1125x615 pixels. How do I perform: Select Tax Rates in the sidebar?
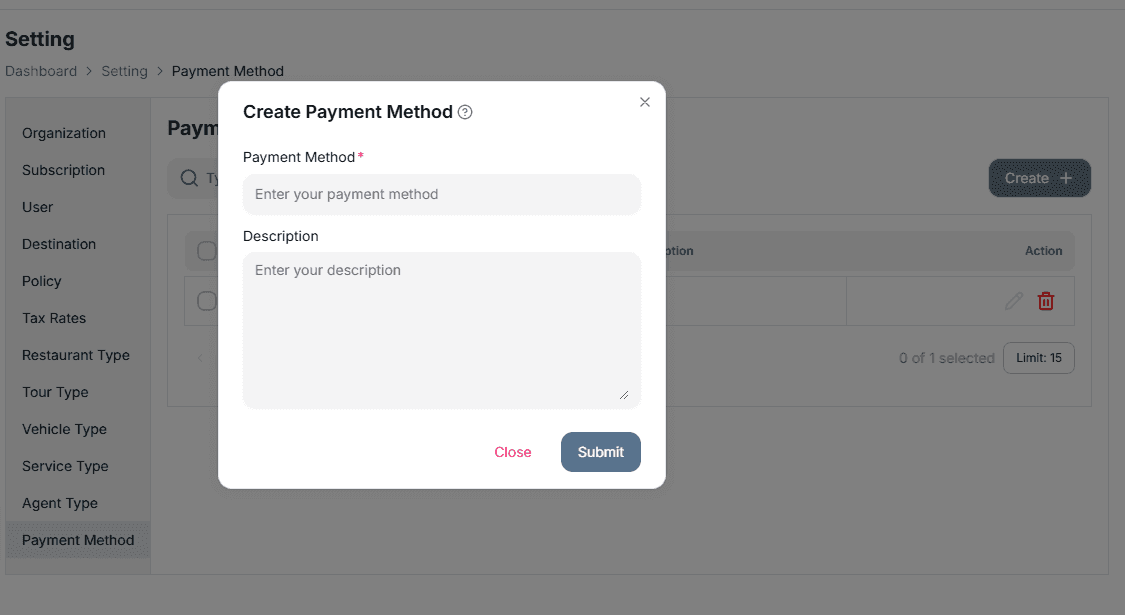click(x=54, y=318)
